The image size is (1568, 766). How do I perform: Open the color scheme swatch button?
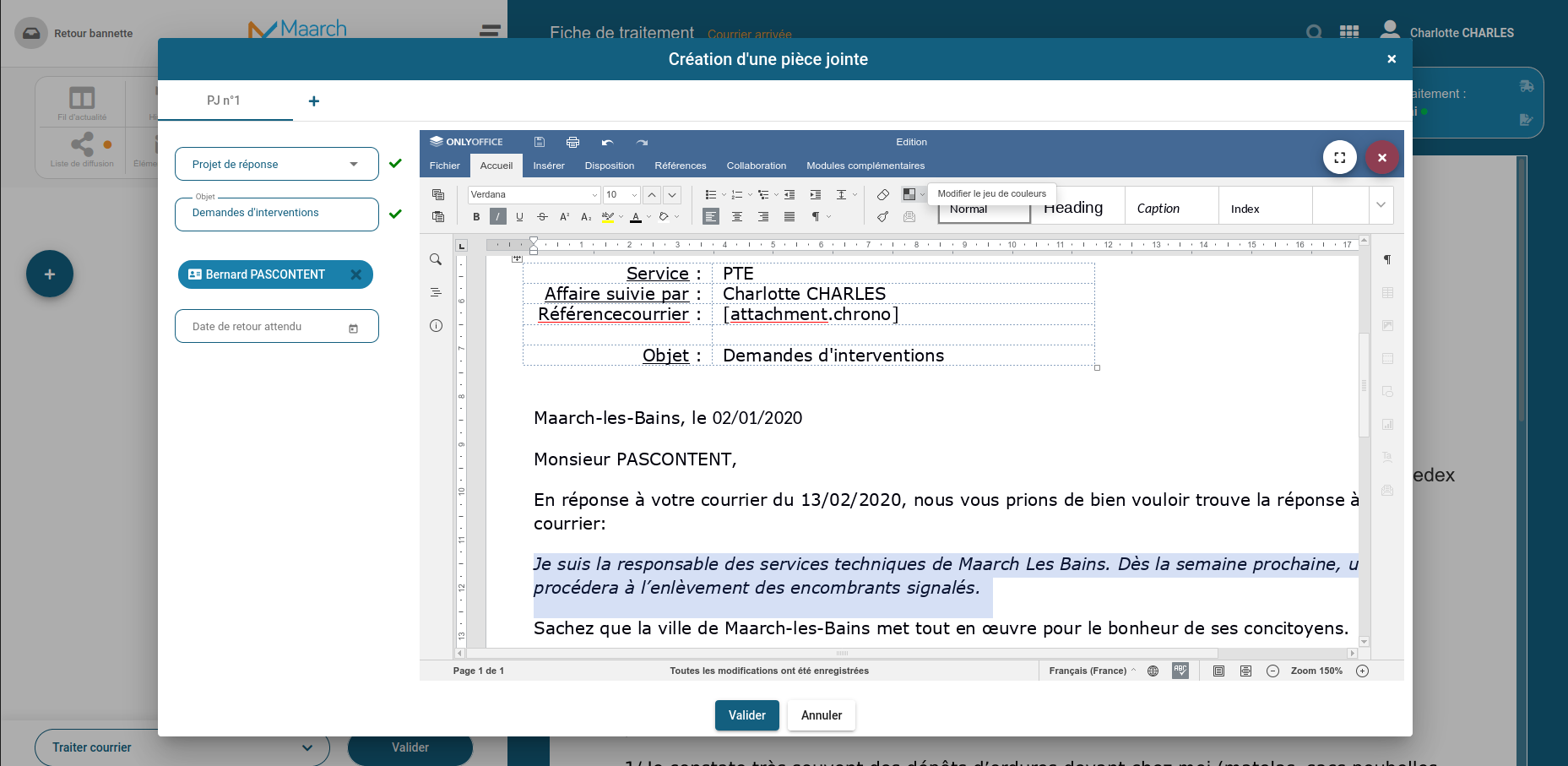pos(909,194)
